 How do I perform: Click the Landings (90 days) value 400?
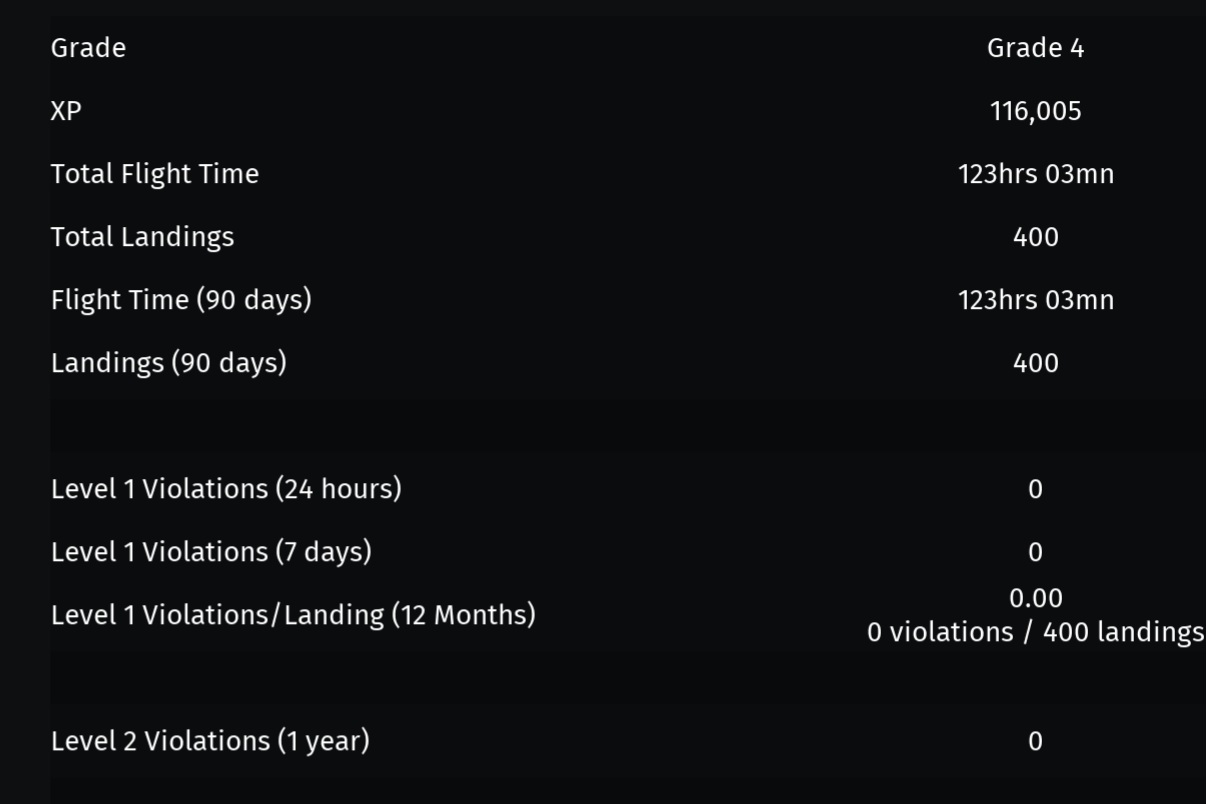[1035, 363]
